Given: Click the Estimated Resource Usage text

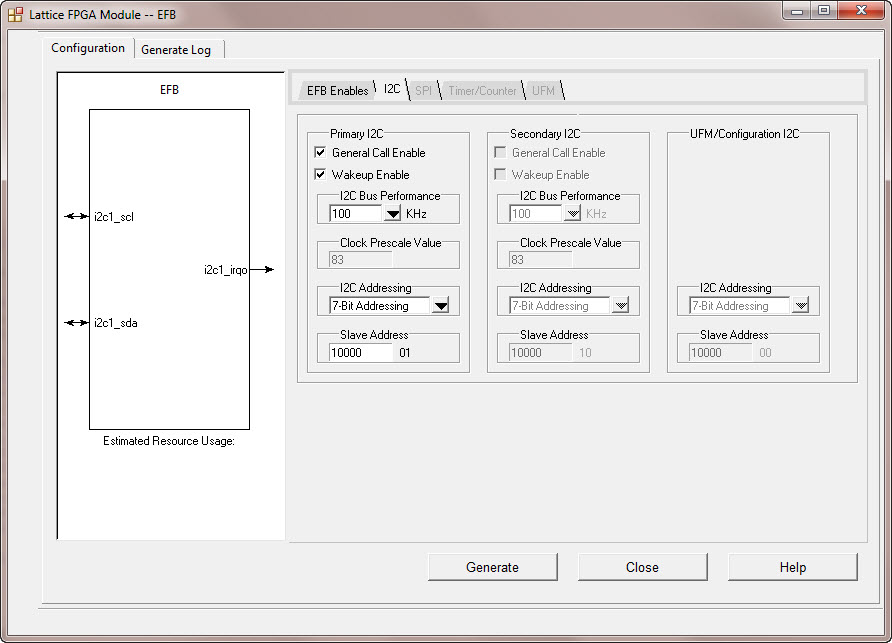Looking at the screenshot, I should pyautogui.click(x=169, y=441).
